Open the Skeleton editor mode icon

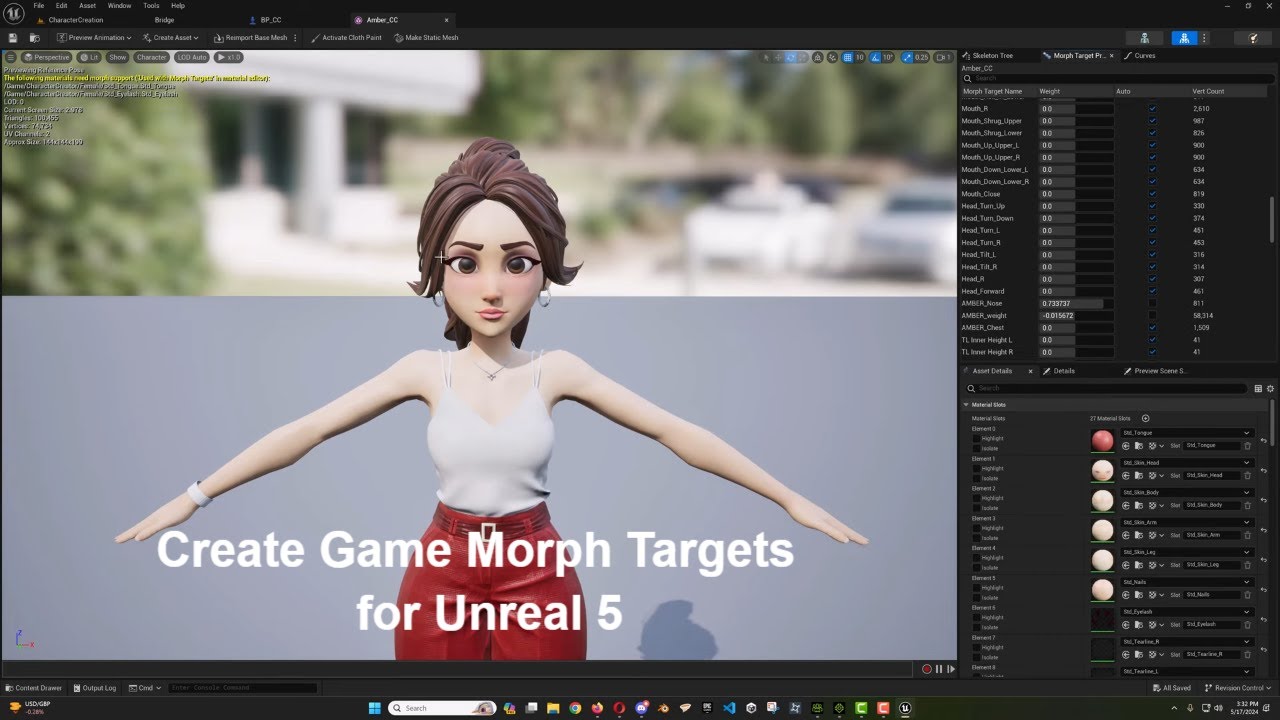pos(1145,38)
